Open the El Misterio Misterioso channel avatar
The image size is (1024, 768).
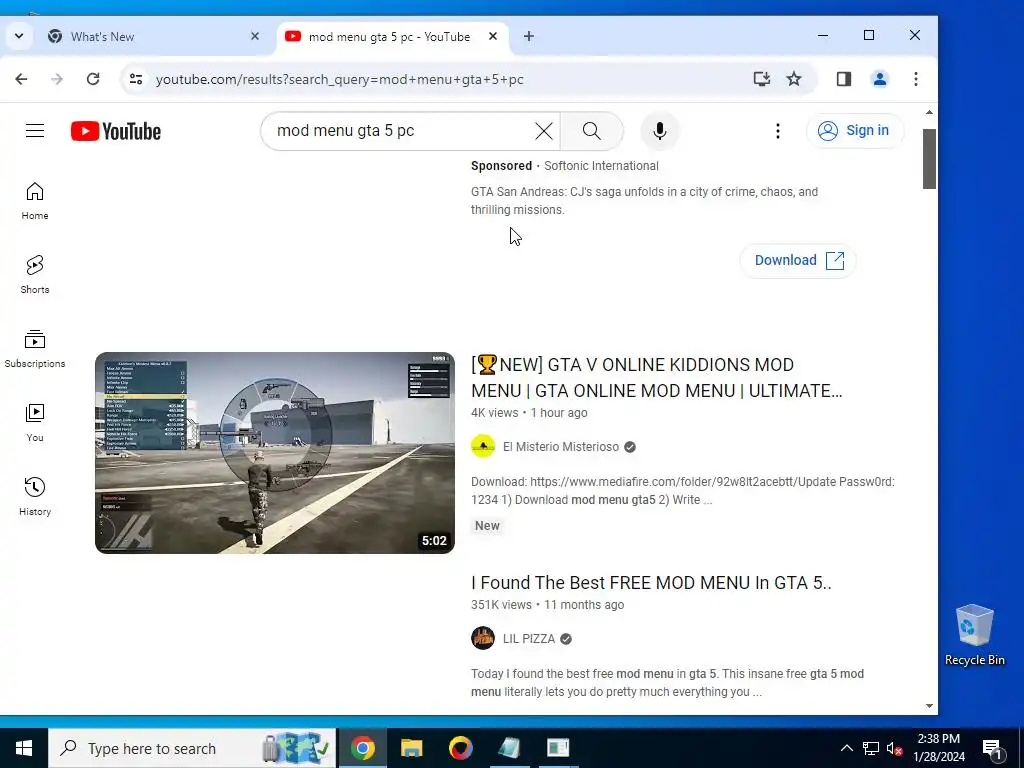pyautogui.click(x=483, y=447)
